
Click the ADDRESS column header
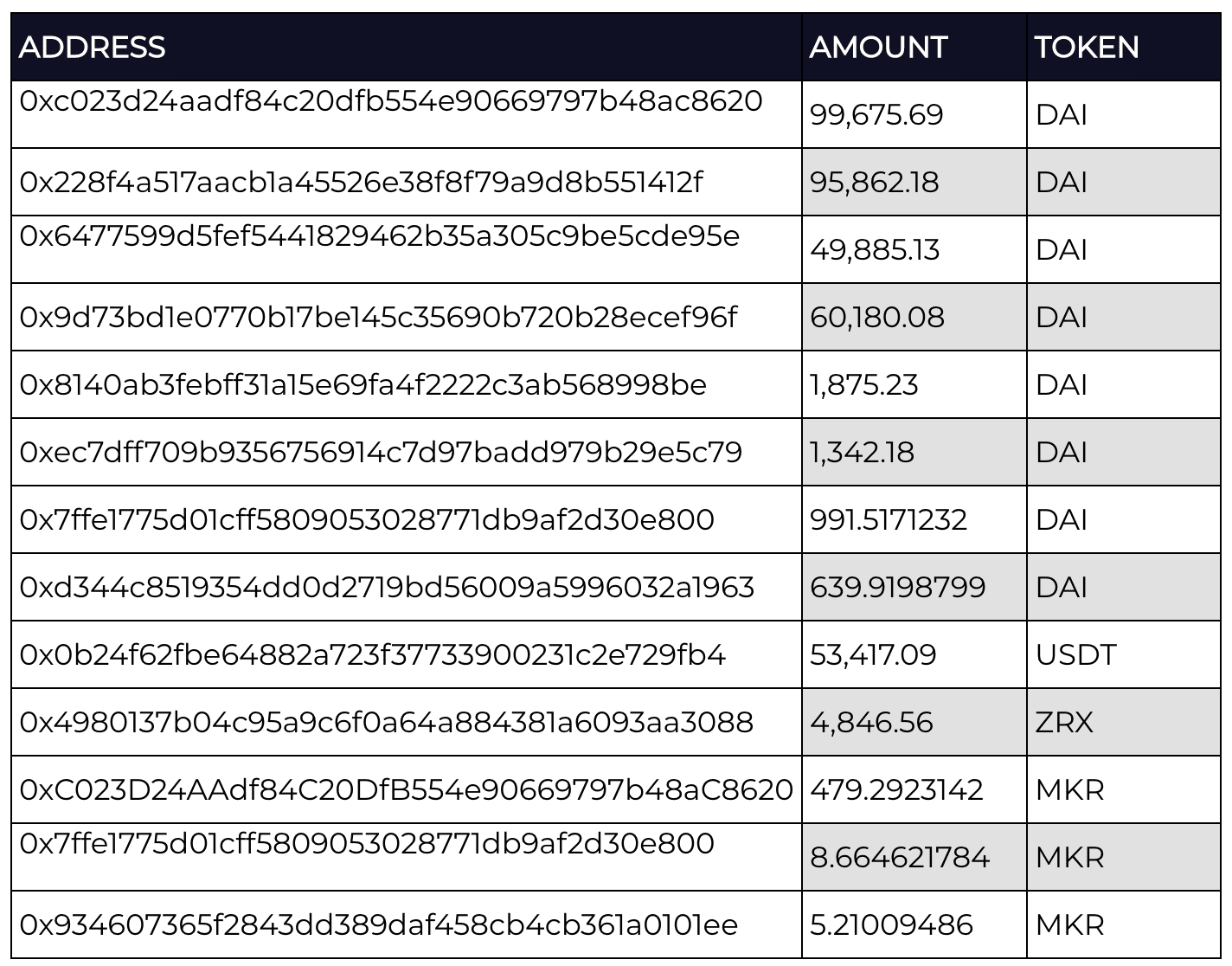(x=92, y=47)
